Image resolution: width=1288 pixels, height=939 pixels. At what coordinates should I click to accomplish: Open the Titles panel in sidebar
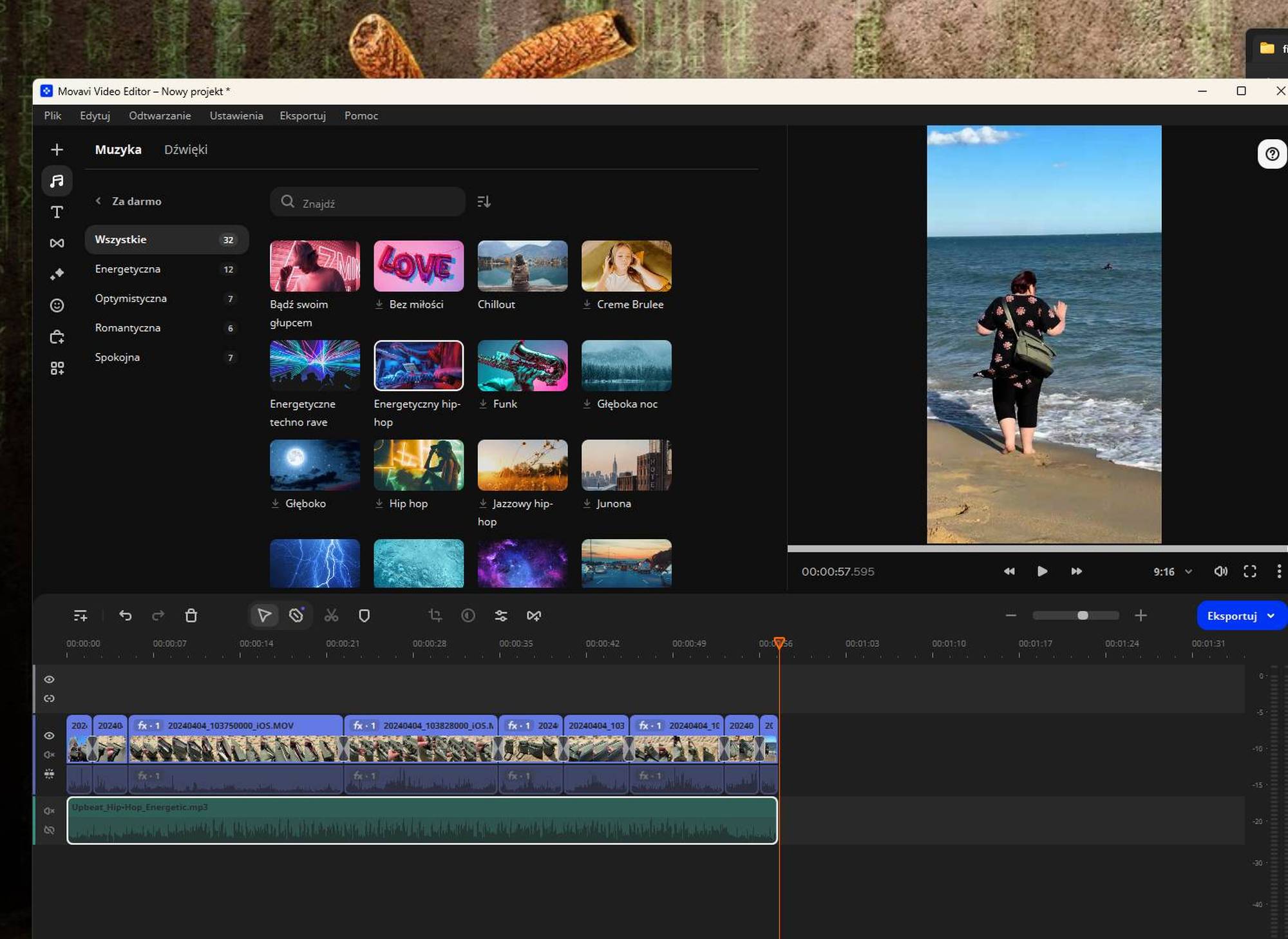[57, 212]
